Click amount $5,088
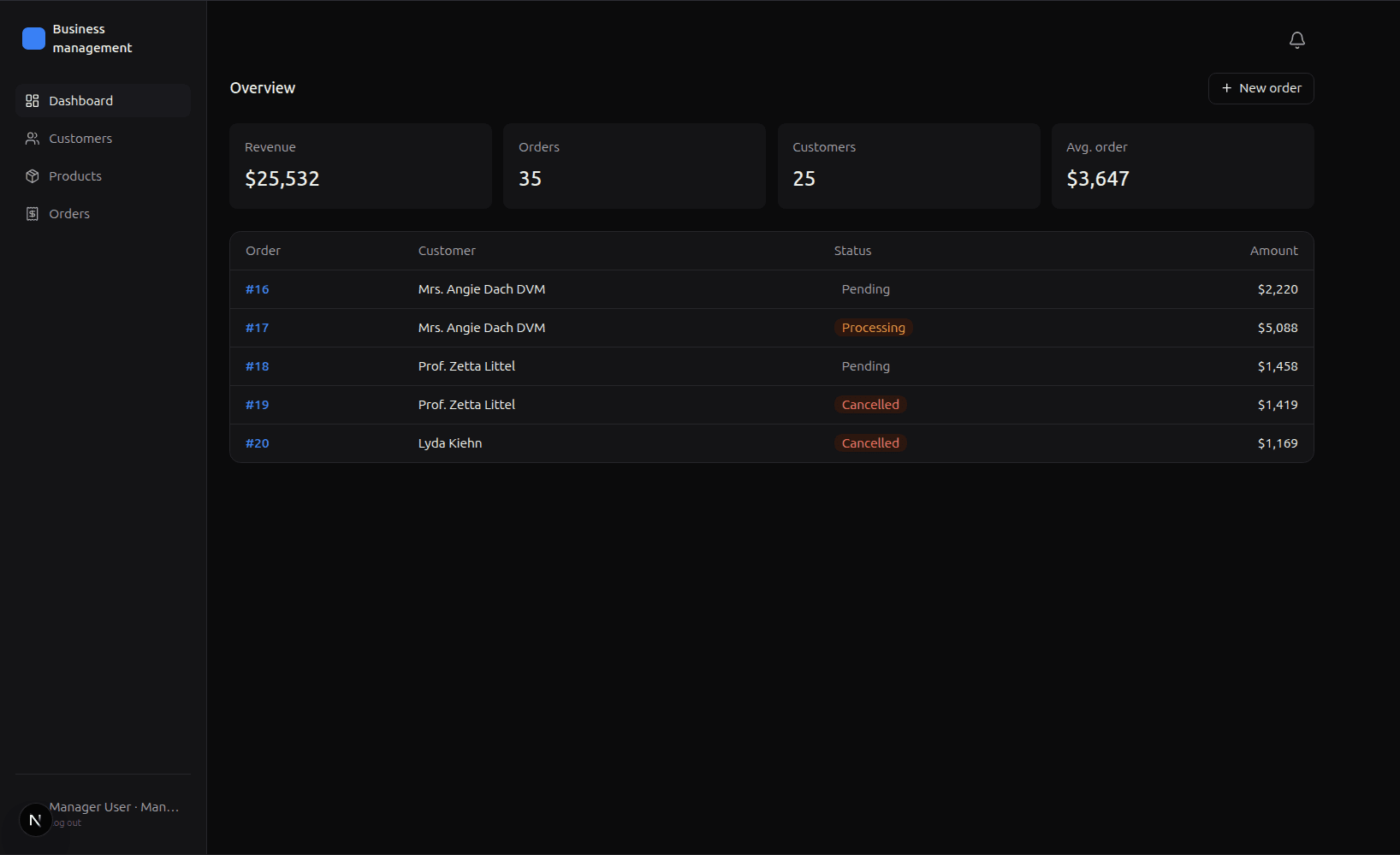Screen dimensions: 1400x855 [1278, 328]
